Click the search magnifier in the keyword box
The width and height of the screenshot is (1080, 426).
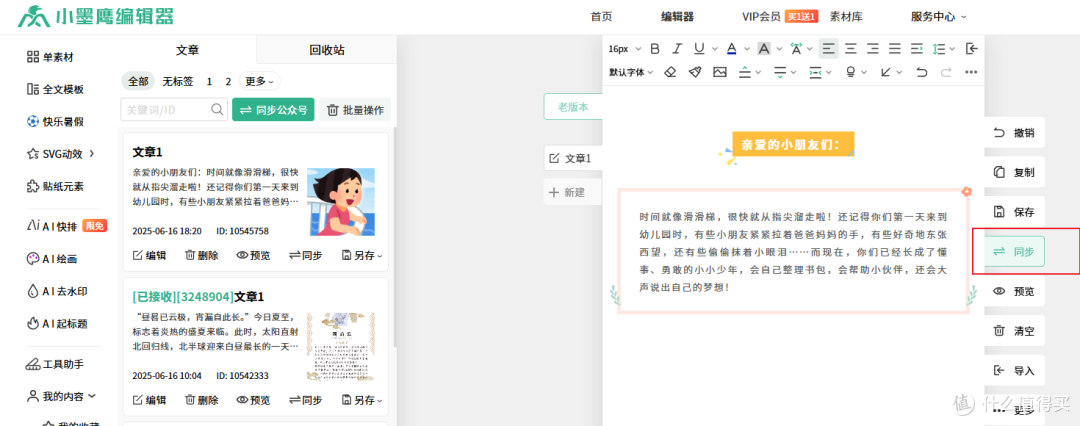217,109
